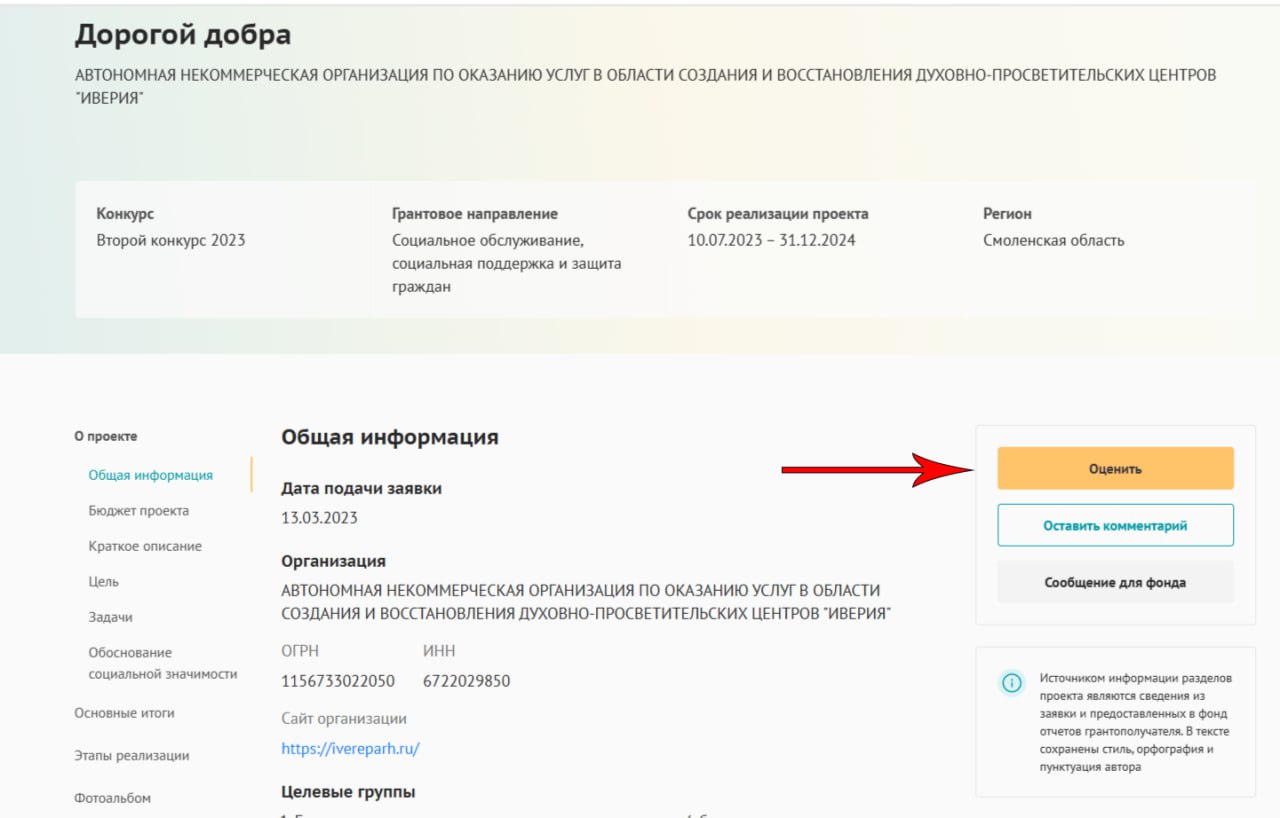The width and height of the screenshot is (1280, 818).
Task: Click the Второй конкурс 2023 text
Action: click(x=170, y=240)
